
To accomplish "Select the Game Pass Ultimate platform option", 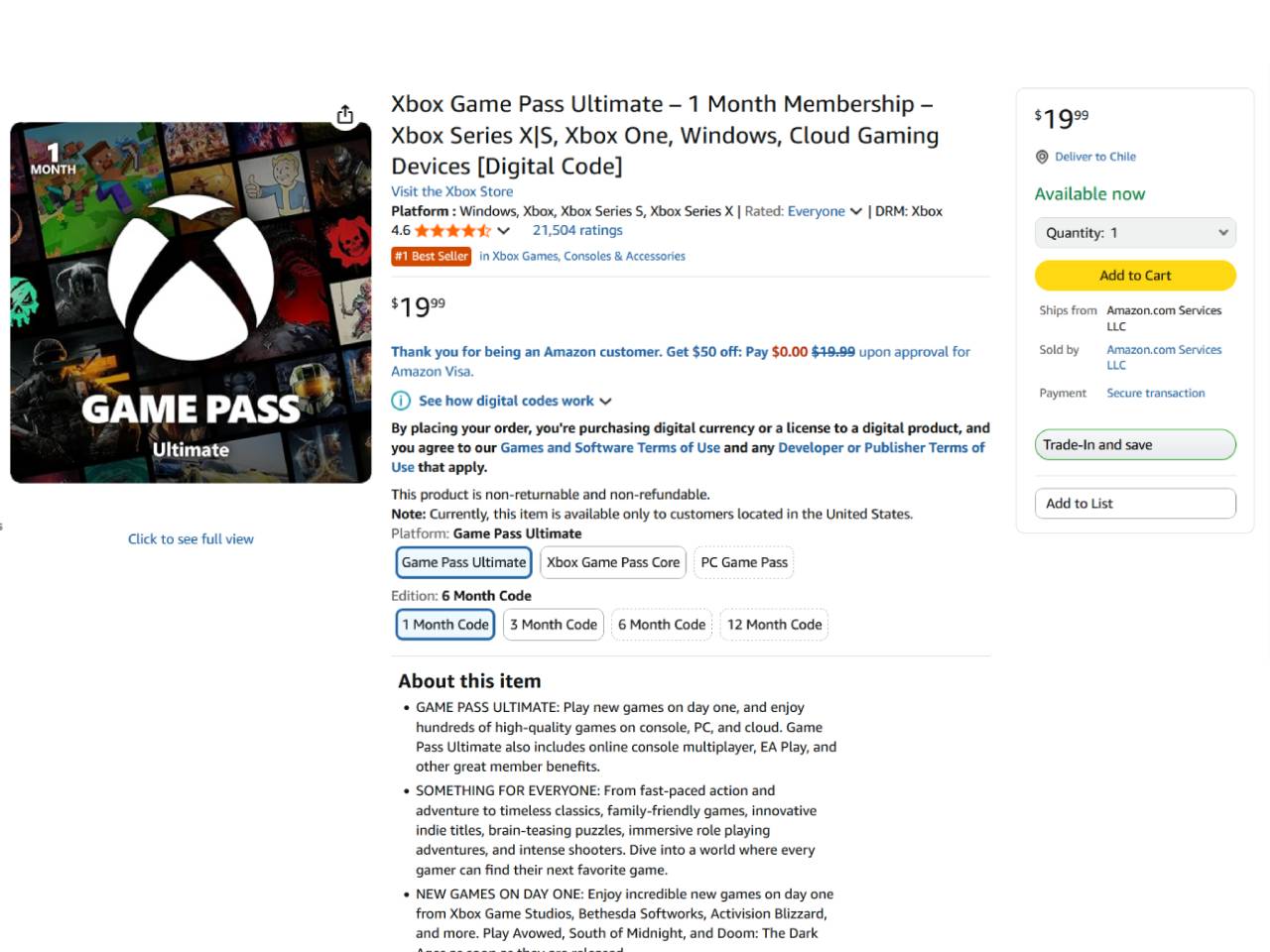I will point(463,562).
